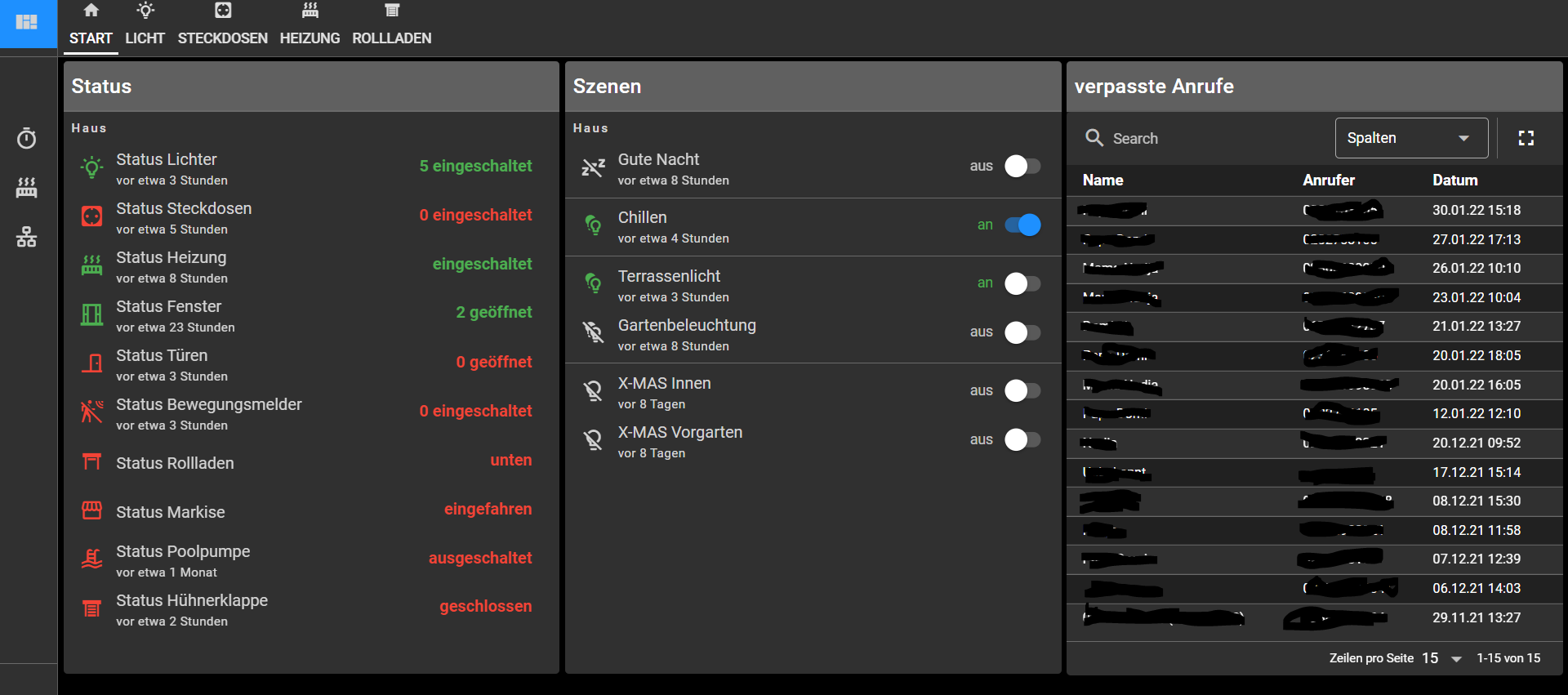Click the '1-15 von 15' pagination text
1568x695 pixels.
pyautogui.click(x=1508, y=658)
